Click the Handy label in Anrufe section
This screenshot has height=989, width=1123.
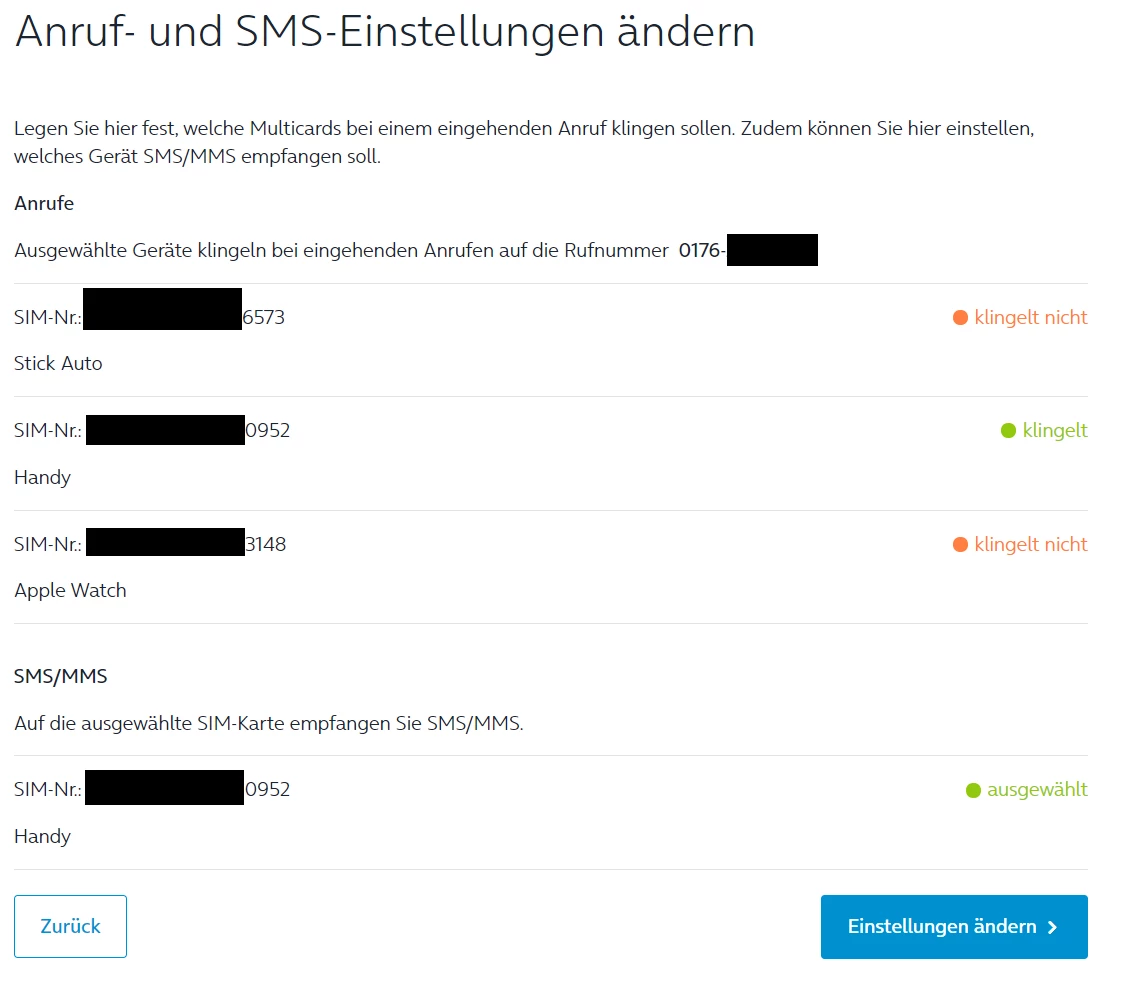[x=42, y=478]
